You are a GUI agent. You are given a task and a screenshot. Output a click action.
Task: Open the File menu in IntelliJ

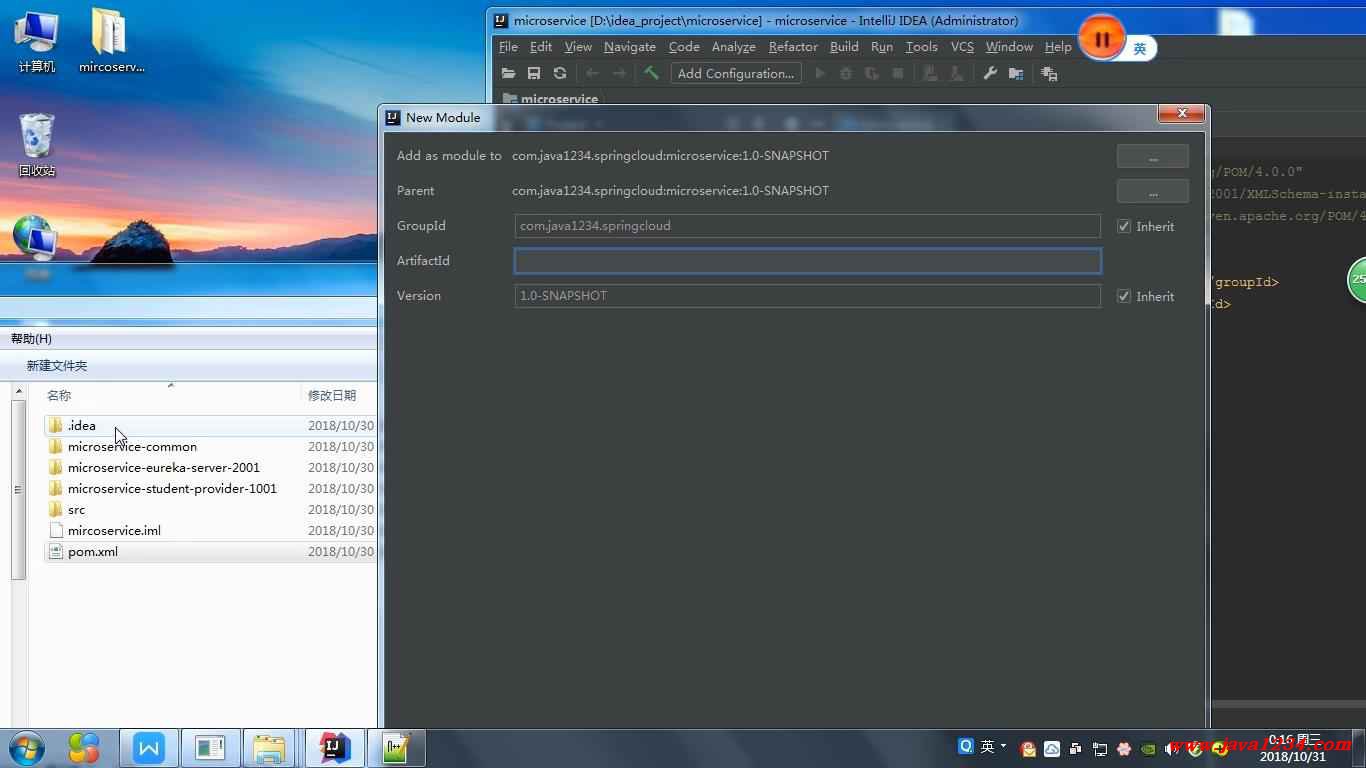508,47
